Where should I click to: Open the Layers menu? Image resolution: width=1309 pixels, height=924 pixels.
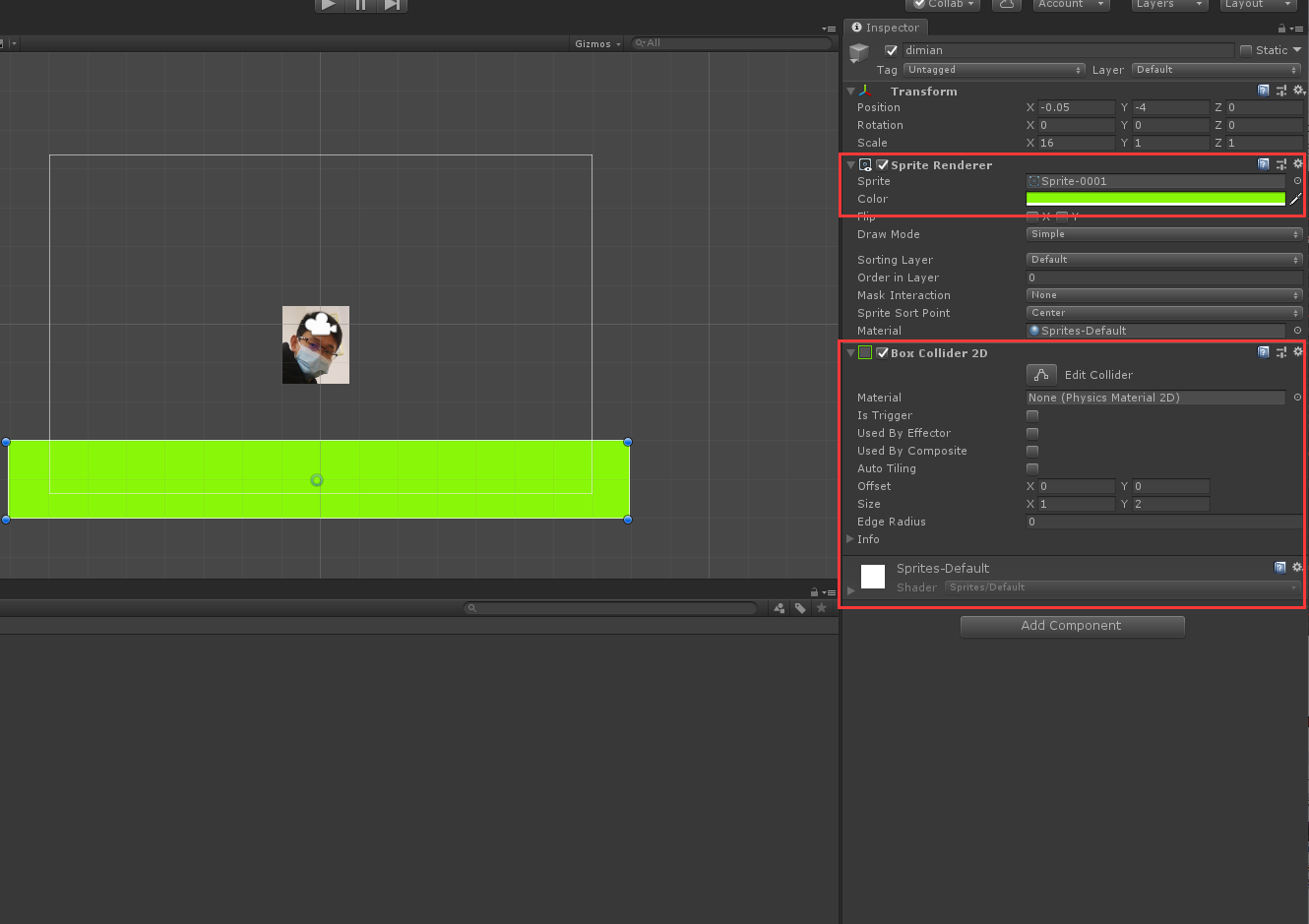[1168, 4]
